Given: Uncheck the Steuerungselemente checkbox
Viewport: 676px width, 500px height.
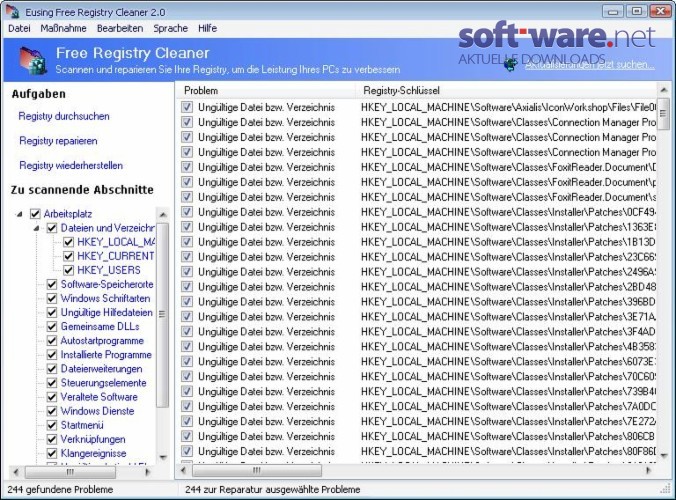Looking at the screenshot, I should [52, 383].
